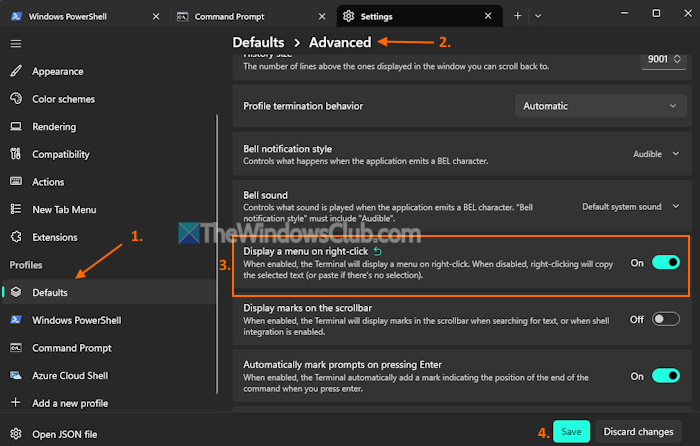The height and width of the screenshot is (446, 700).
Task: Click the Command Prompt profile icon
Action: pyautogui.click(x=16, y=347)
